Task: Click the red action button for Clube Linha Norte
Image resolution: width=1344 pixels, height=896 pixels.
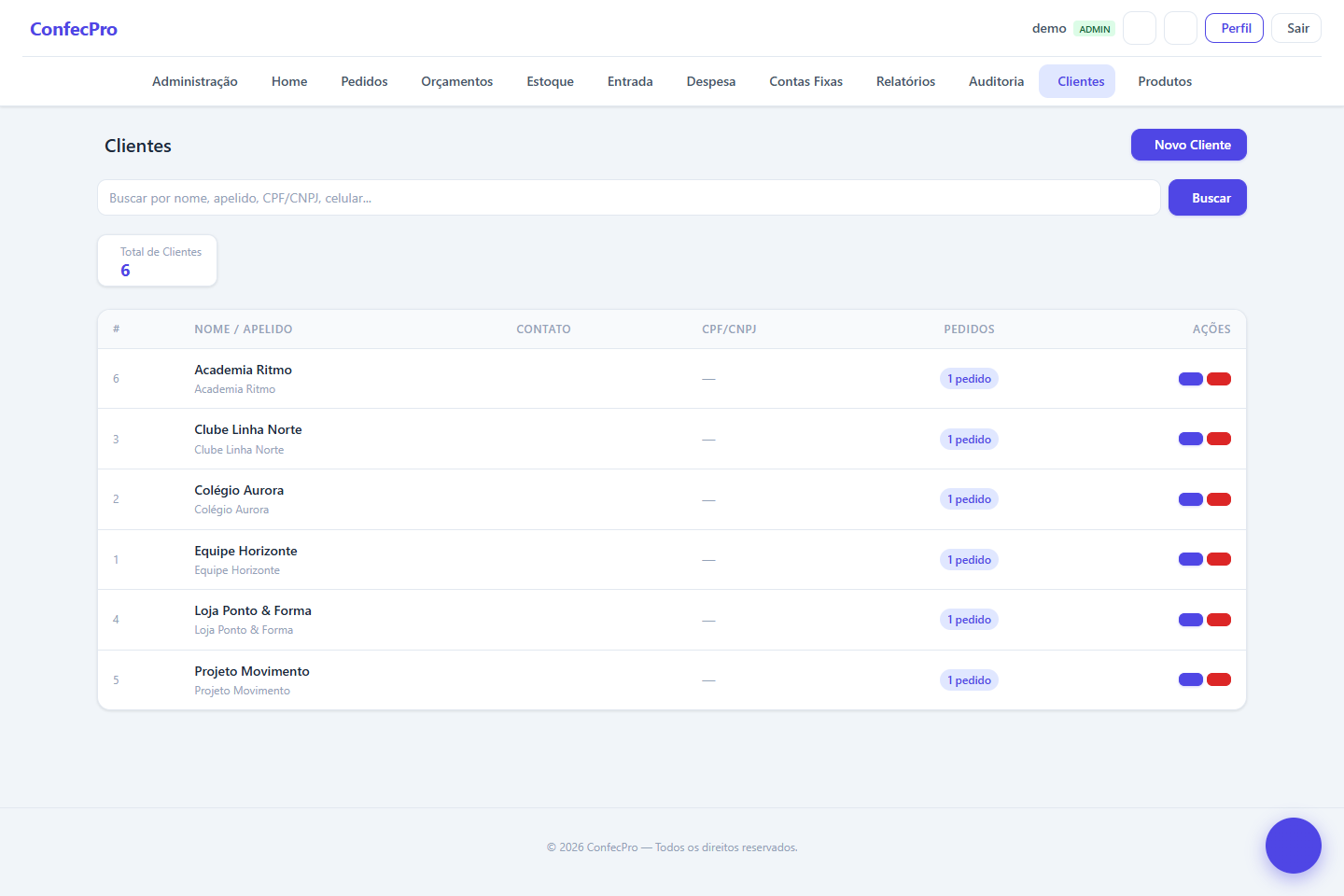Action: point(1219,439)
